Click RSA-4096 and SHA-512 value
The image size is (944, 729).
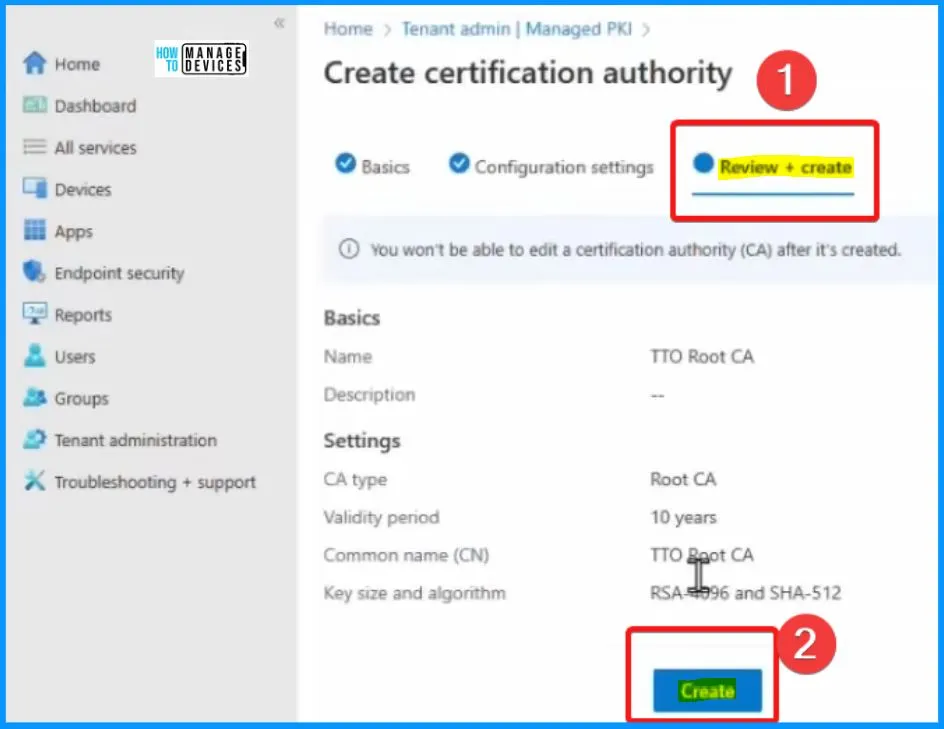coord(745,593)
